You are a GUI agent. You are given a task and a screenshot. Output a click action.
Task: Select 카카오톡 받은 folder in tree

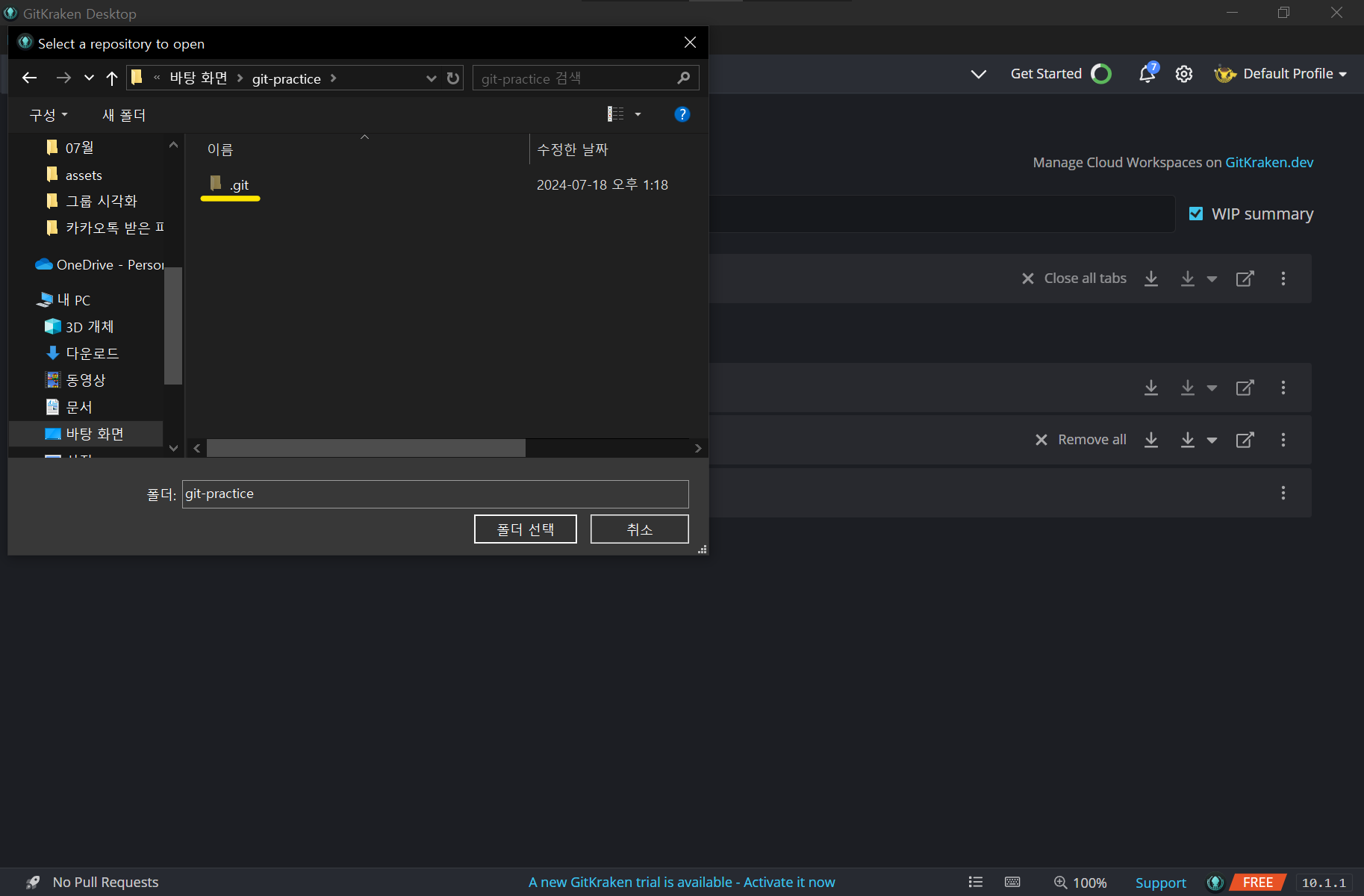tap(105, 228)
